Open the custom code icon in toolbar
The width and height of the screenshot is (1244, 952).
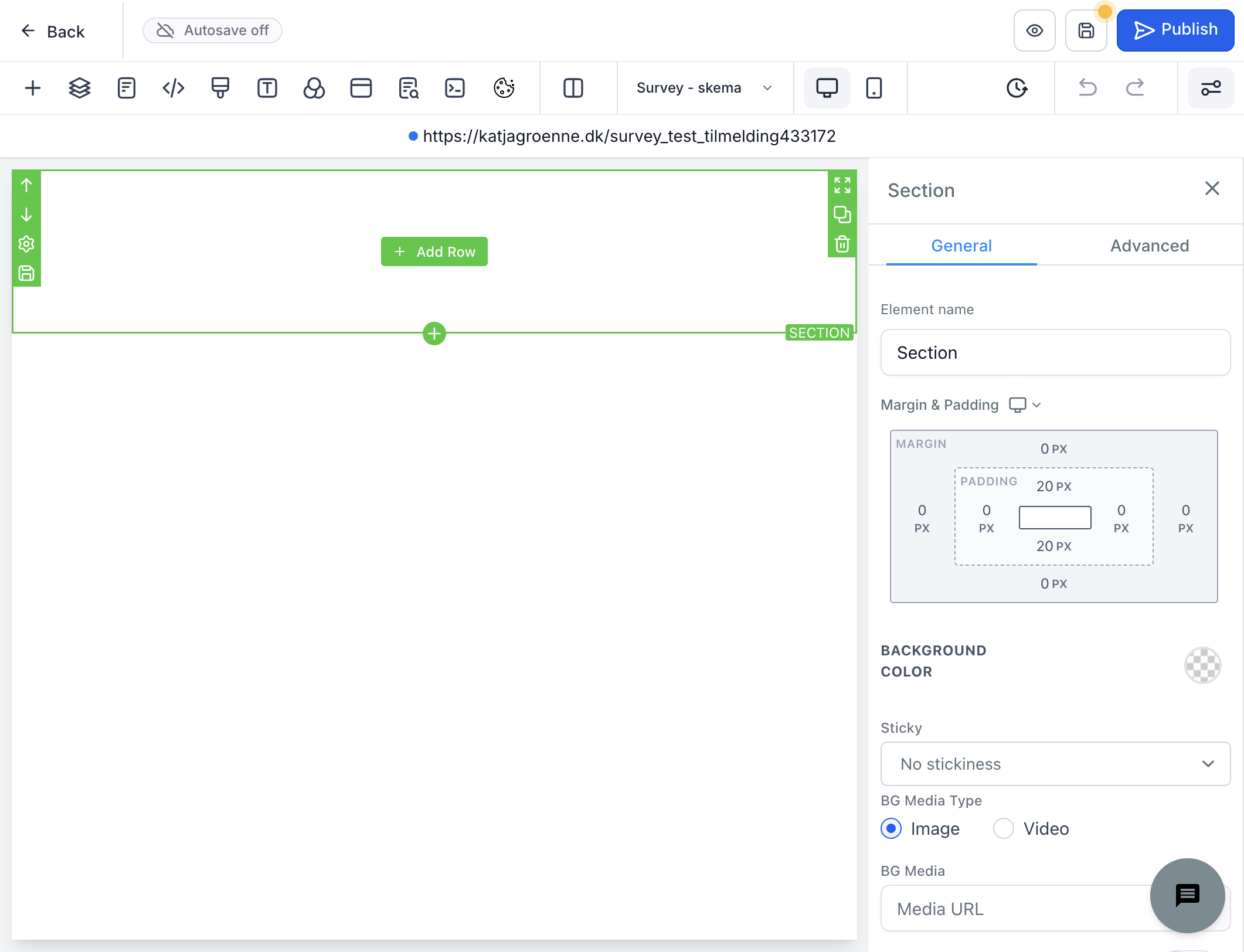[174, 88]
